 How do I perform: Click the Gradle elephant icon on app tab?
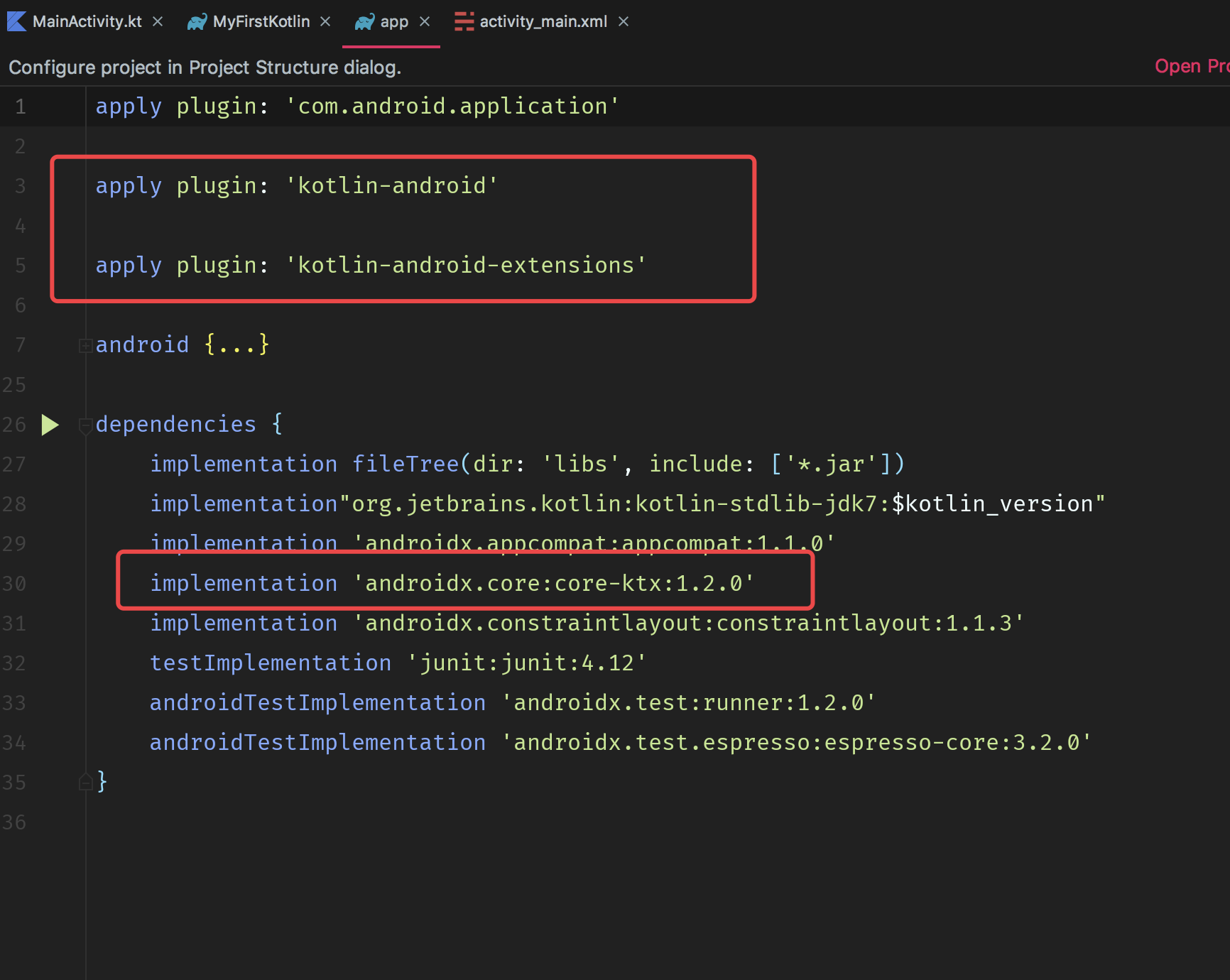click(x=364, y=22)
